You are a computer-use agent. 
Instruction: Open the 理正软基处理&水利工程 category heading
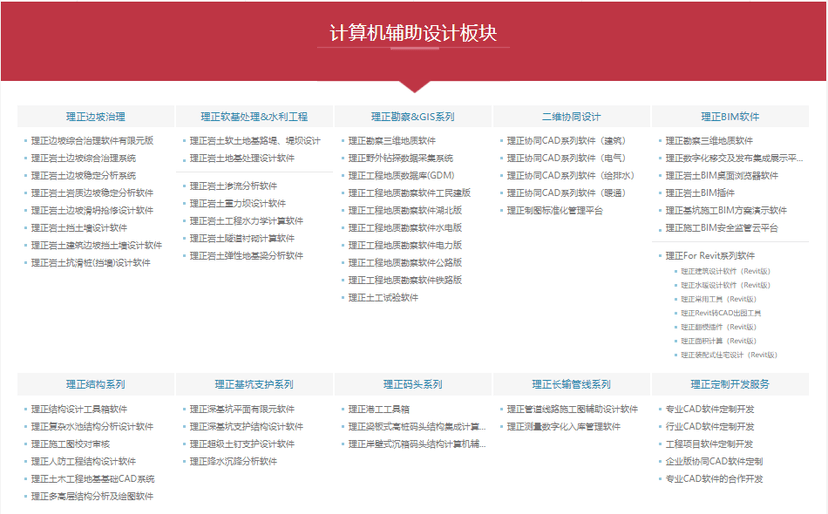[254, 117]
